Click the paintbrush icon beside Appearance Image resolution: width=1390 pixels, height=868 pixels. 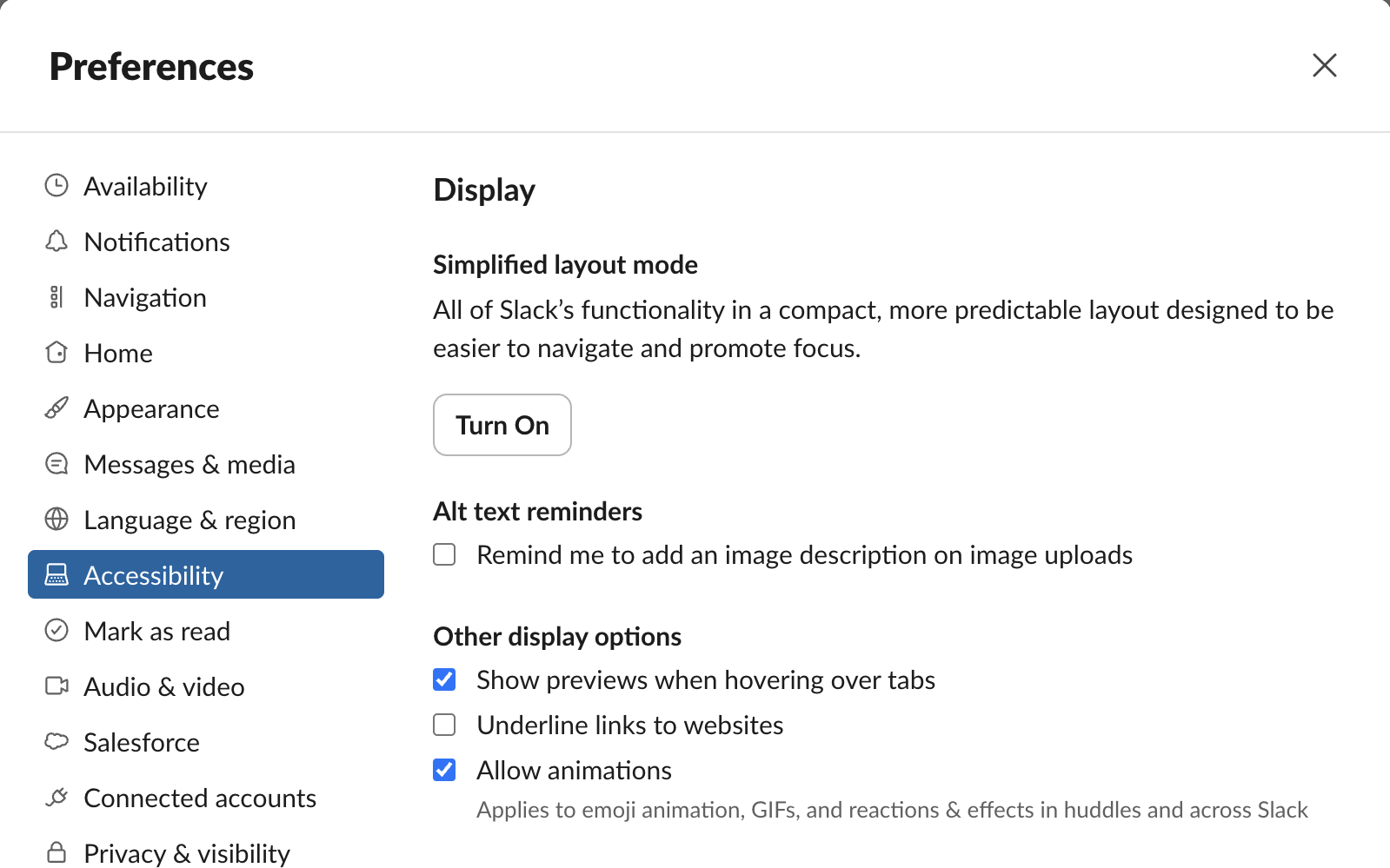click(x=57, y=407)
